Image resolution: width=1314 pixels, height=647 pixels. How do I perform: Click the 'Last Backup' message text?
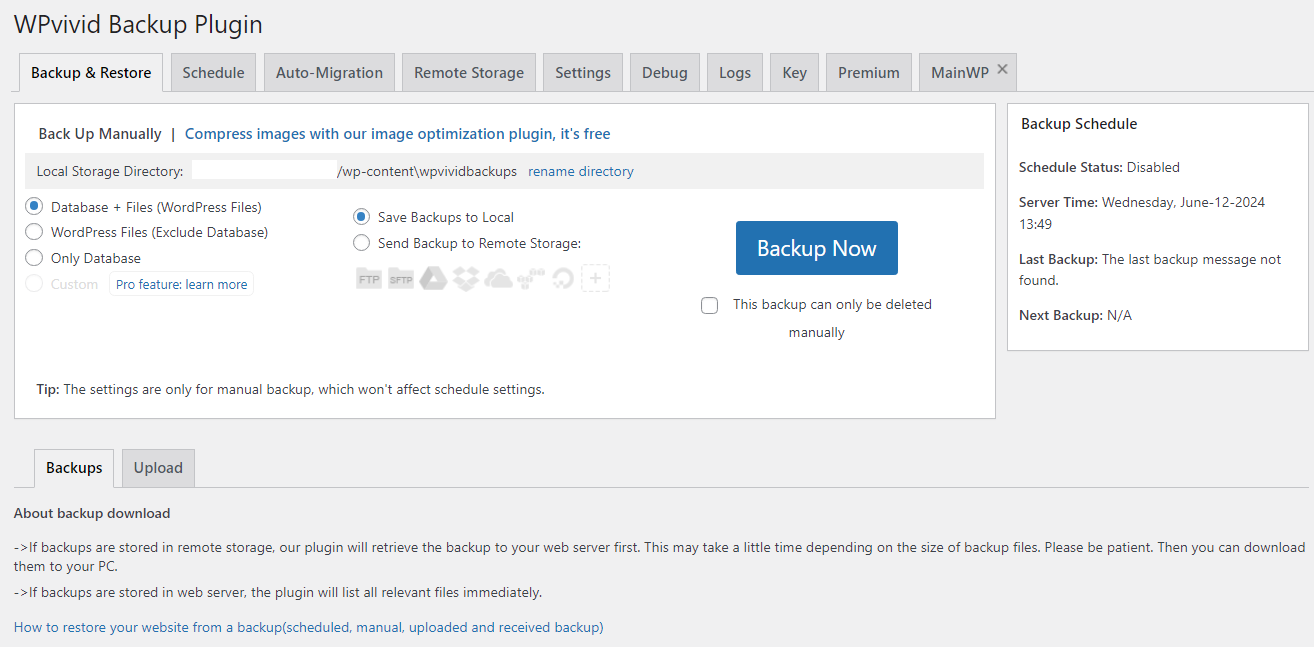point(1150,270)
